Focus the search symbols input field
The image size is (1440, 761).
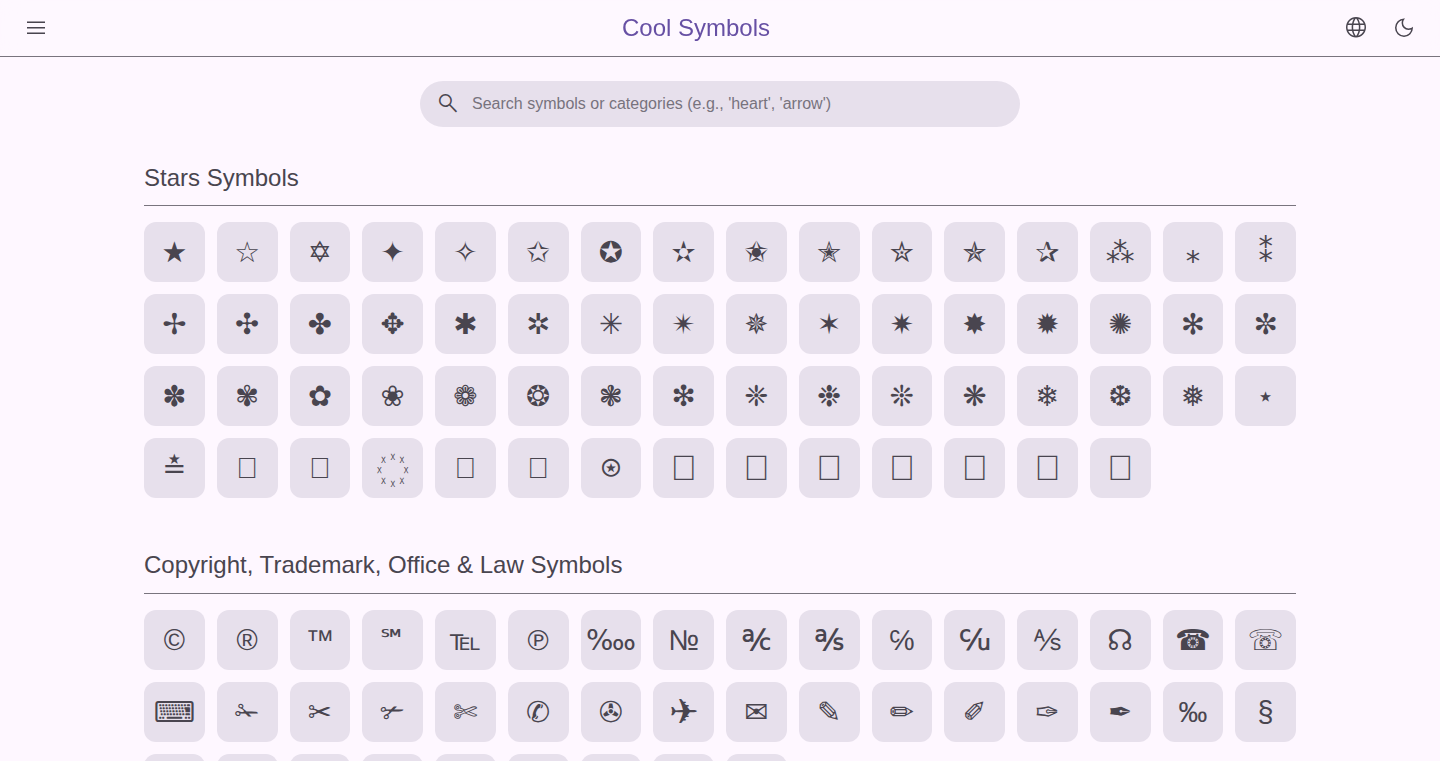(x=720, y=104)
